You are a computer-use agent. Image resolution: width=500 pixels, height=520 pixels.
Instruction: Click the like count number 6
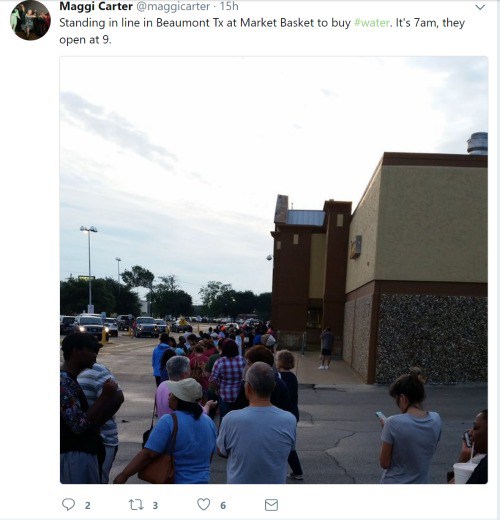click(x=223, y=506)
